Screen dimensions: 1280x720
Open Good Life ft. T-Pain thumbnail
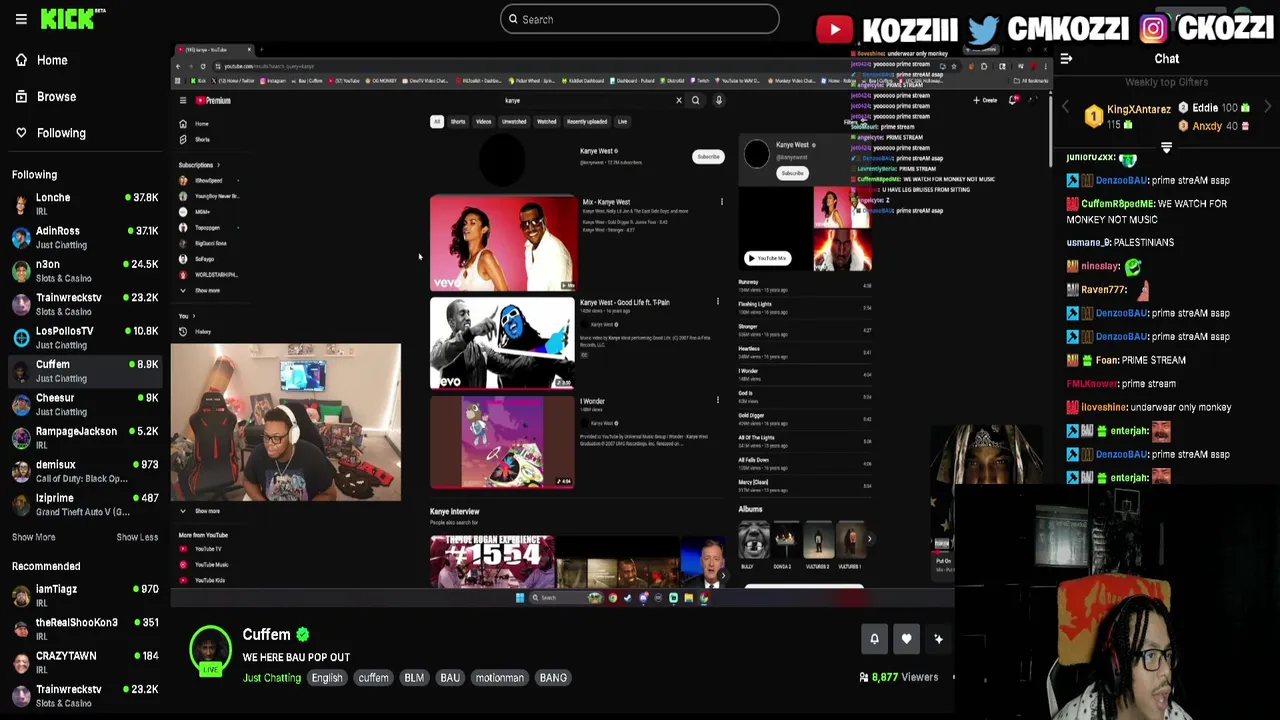(x=502, y=343)
